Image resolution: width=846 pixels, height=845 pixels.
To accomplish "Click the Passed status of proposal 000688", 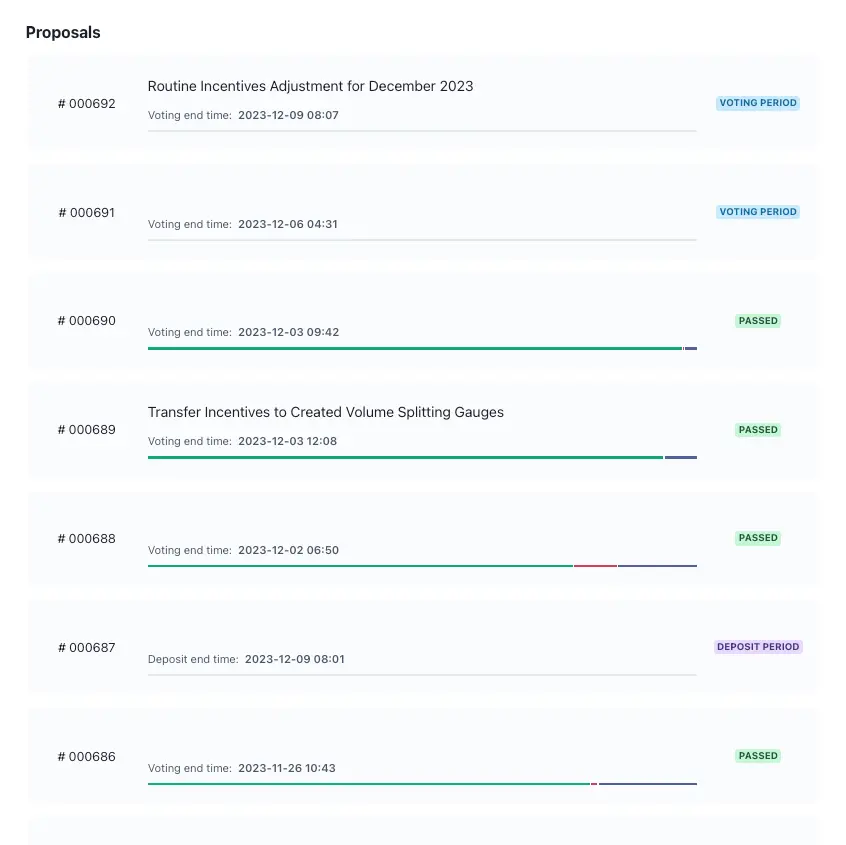I will pyautogui.click(x=758, y=538).
